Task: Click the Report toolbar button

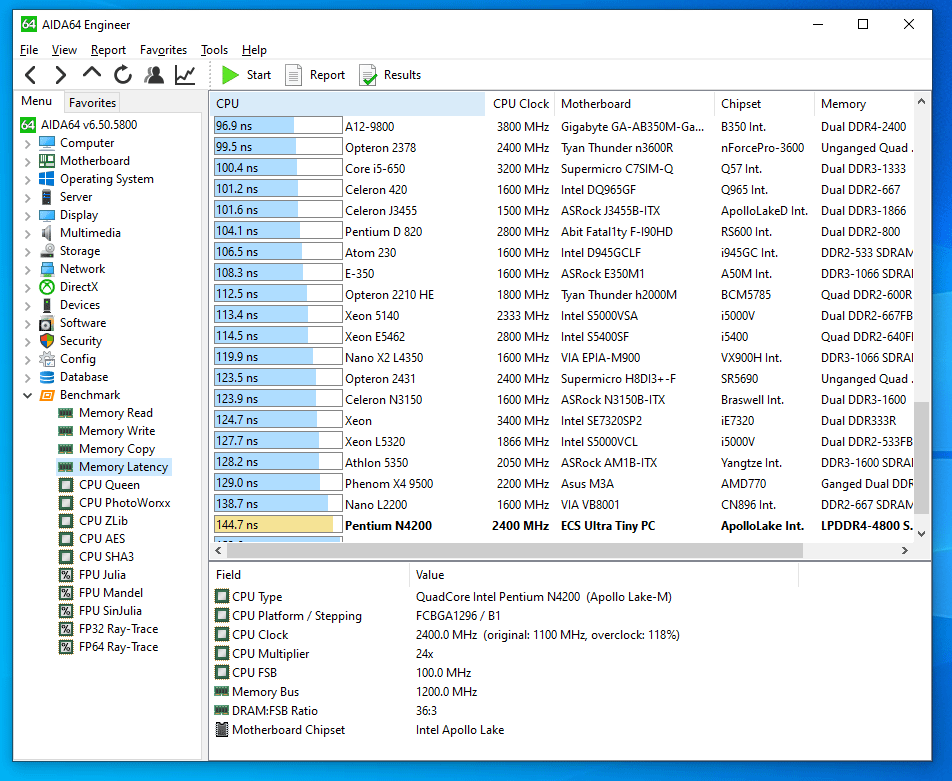Action: pos(314,75)
